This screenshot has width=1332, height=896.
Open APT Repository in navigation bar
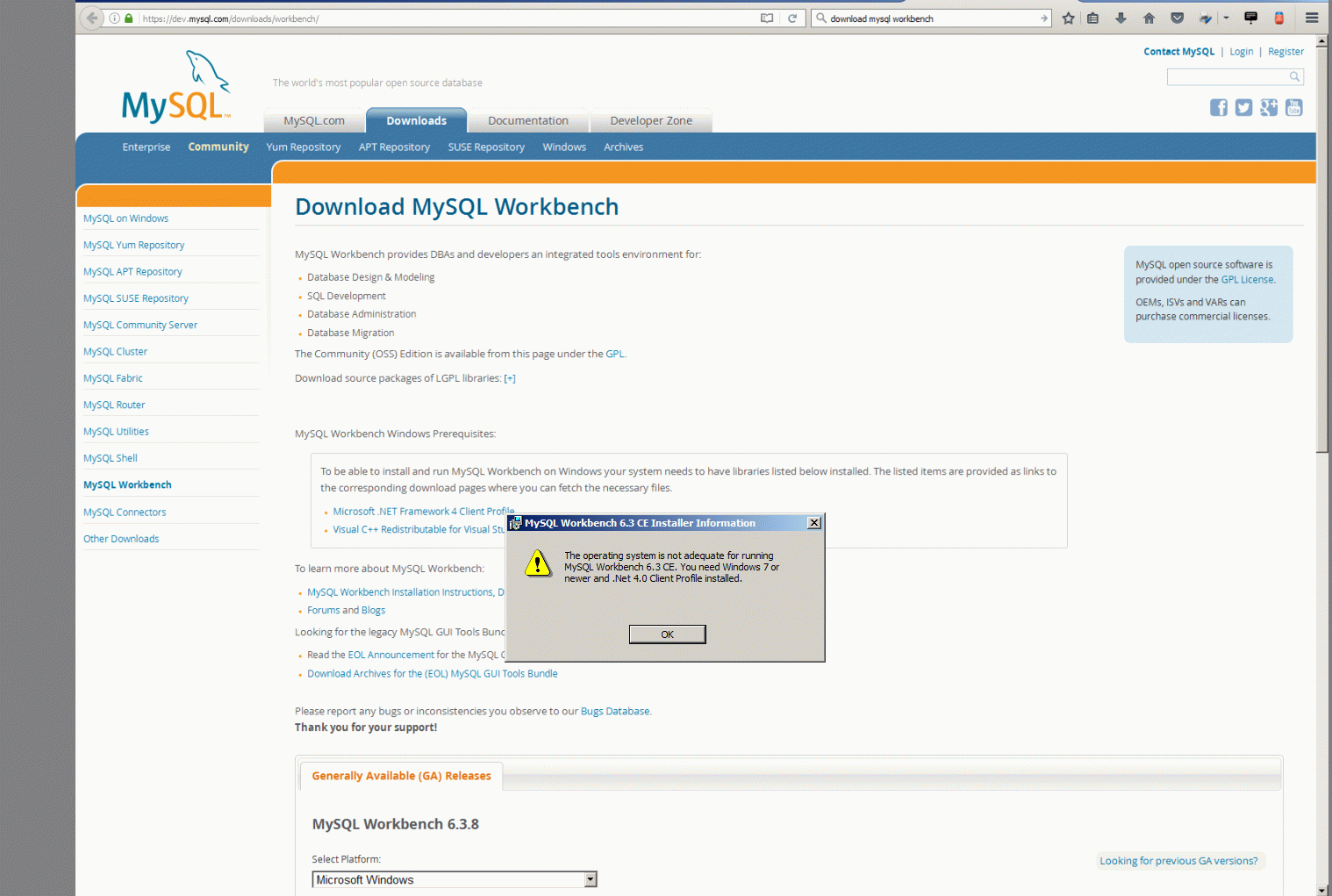click(394, 147)
